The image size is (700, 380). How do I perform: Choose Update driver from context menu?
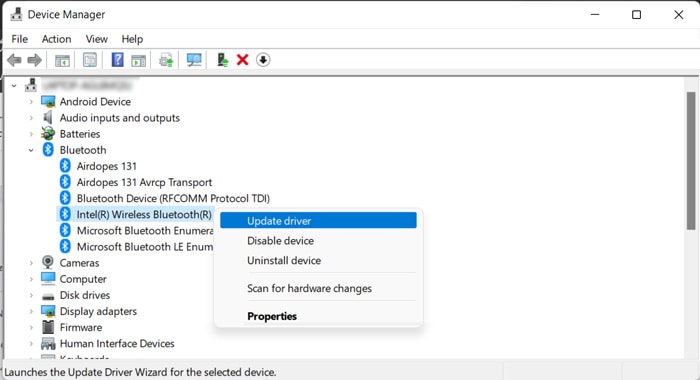tap(318, 221)
